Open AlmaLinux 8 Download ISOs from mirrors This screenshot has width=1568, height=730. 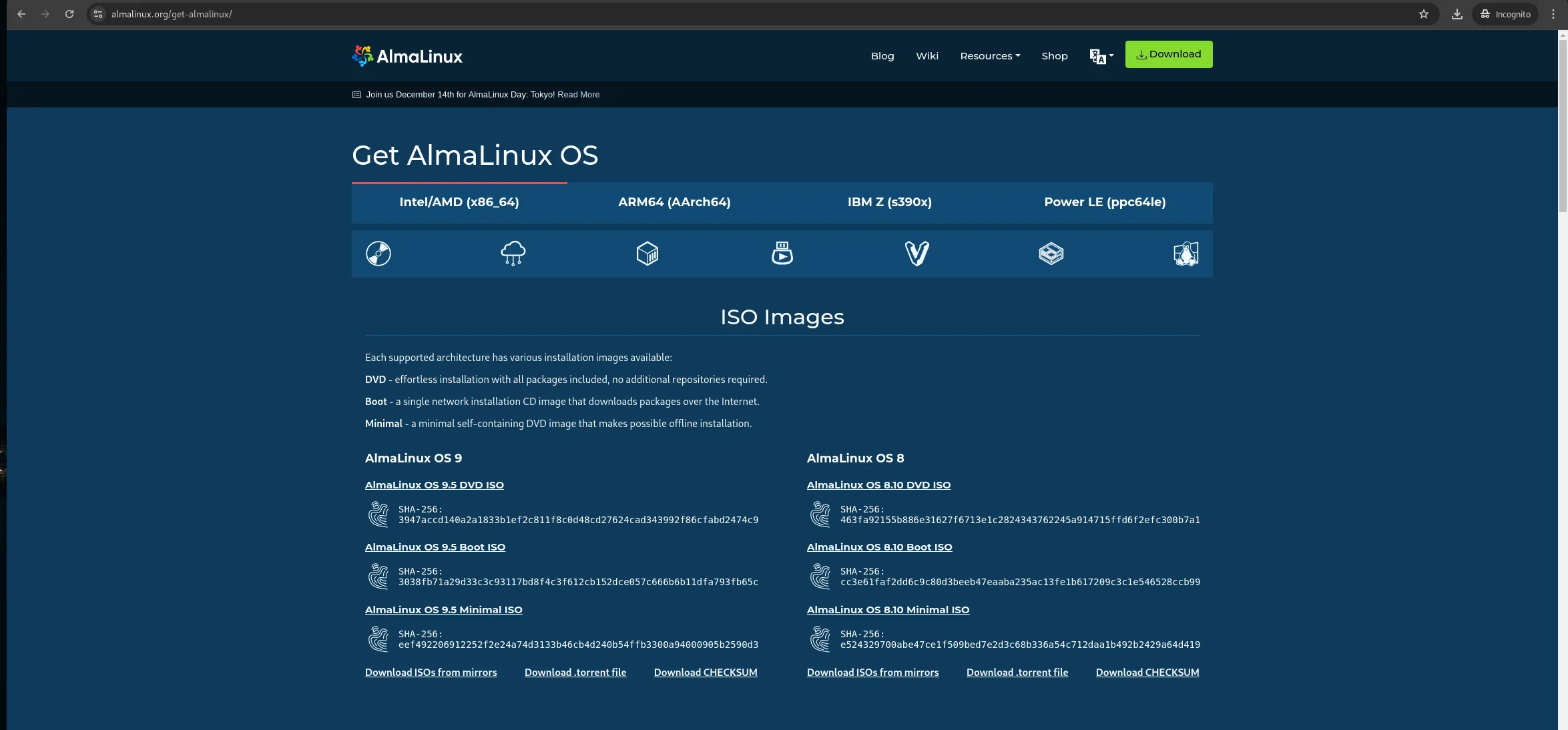[x=873, y=673]
